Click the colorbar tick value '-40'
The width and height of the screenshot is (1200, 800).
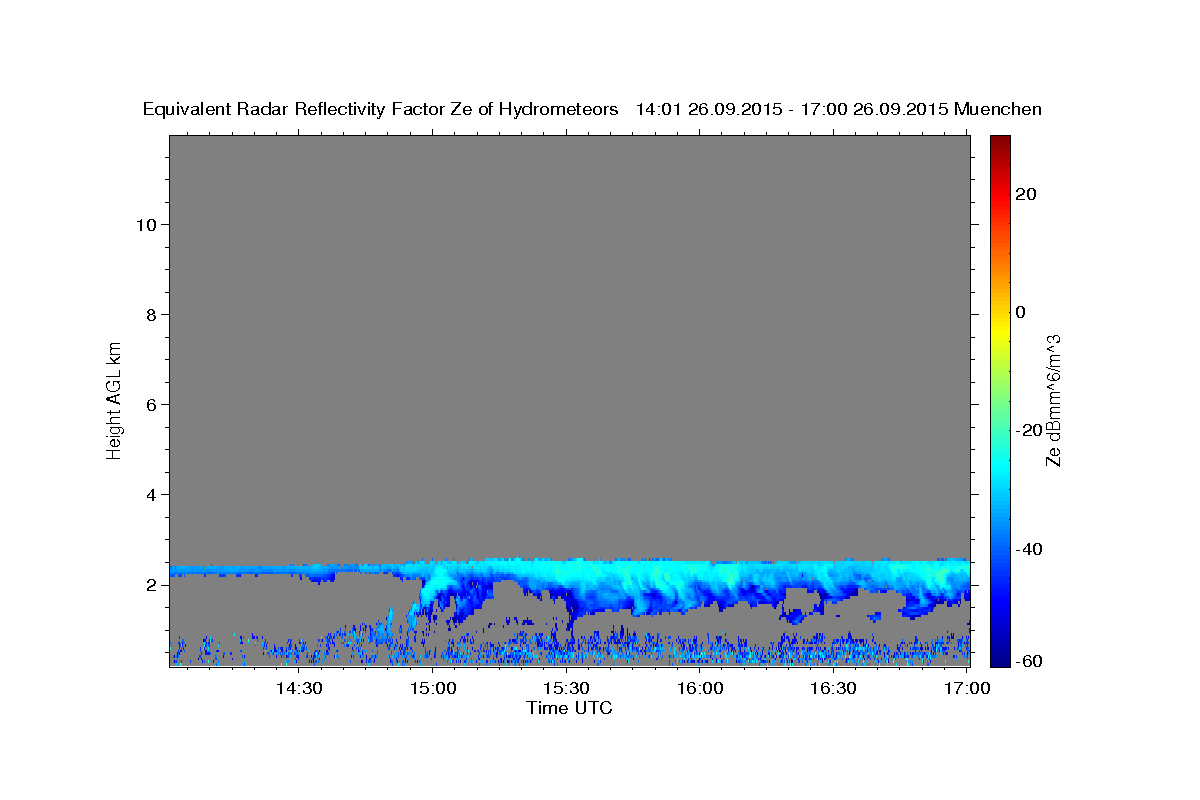[x=1029, y=548]
